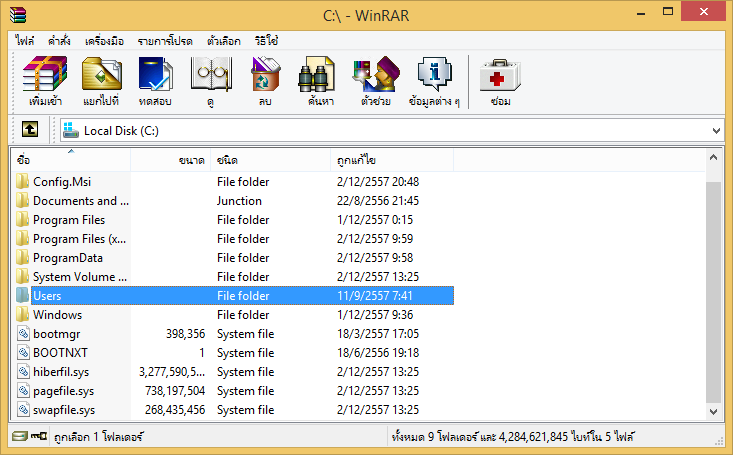Maximize the WinRAR window
The height and width of the screenshot is (455, 733).
[668, 12]
